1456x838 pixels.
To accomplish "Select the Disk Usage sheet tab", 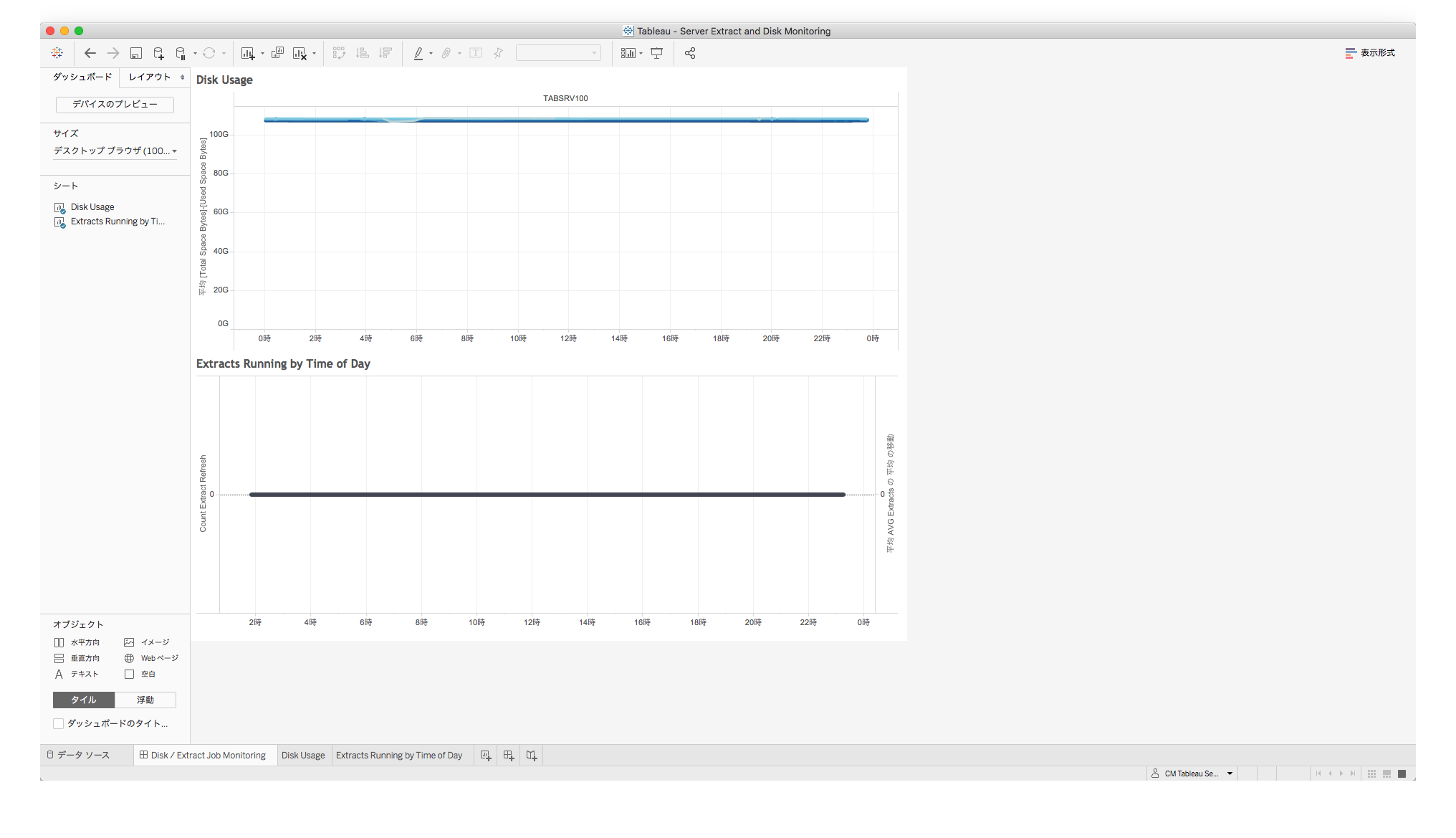I will [x=303, y=755].
